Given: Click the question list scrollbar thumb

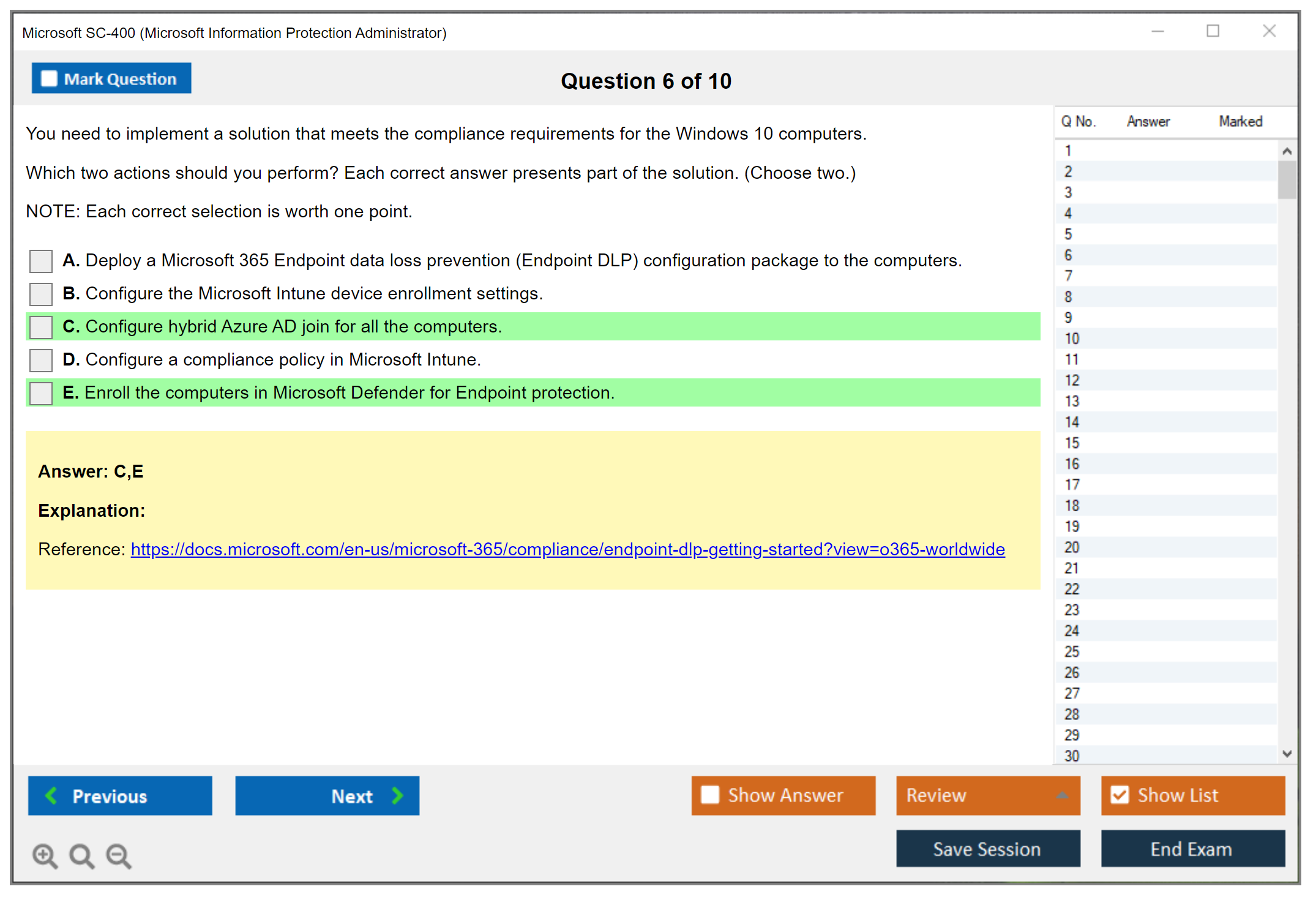Looking at the screenshot, I should click(x=1287, y=179).
